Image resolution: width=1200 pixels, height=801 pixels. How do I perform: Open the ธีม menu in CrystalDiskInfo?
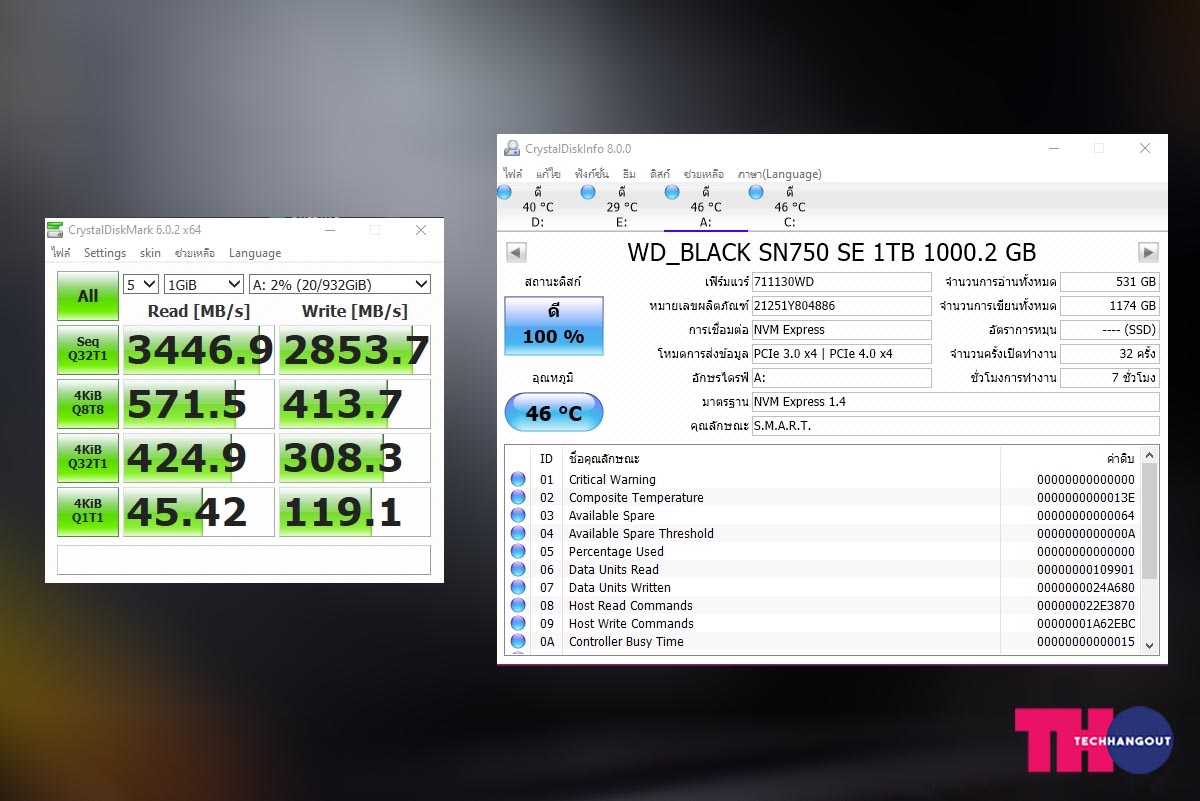click(x=629, y=174)
